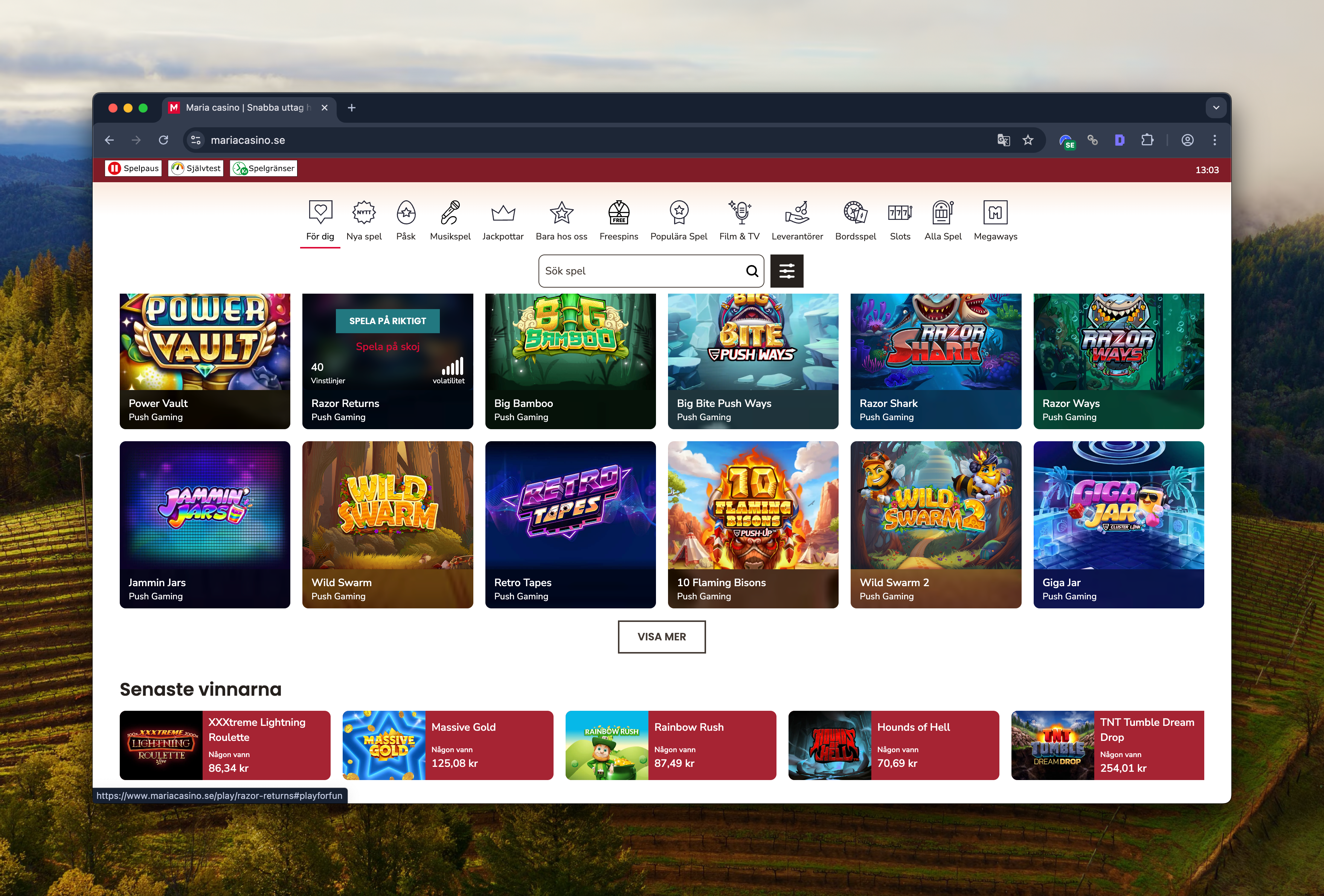Open the Populära Spel badge icon
1324x896 pixels.
point(679,212)
